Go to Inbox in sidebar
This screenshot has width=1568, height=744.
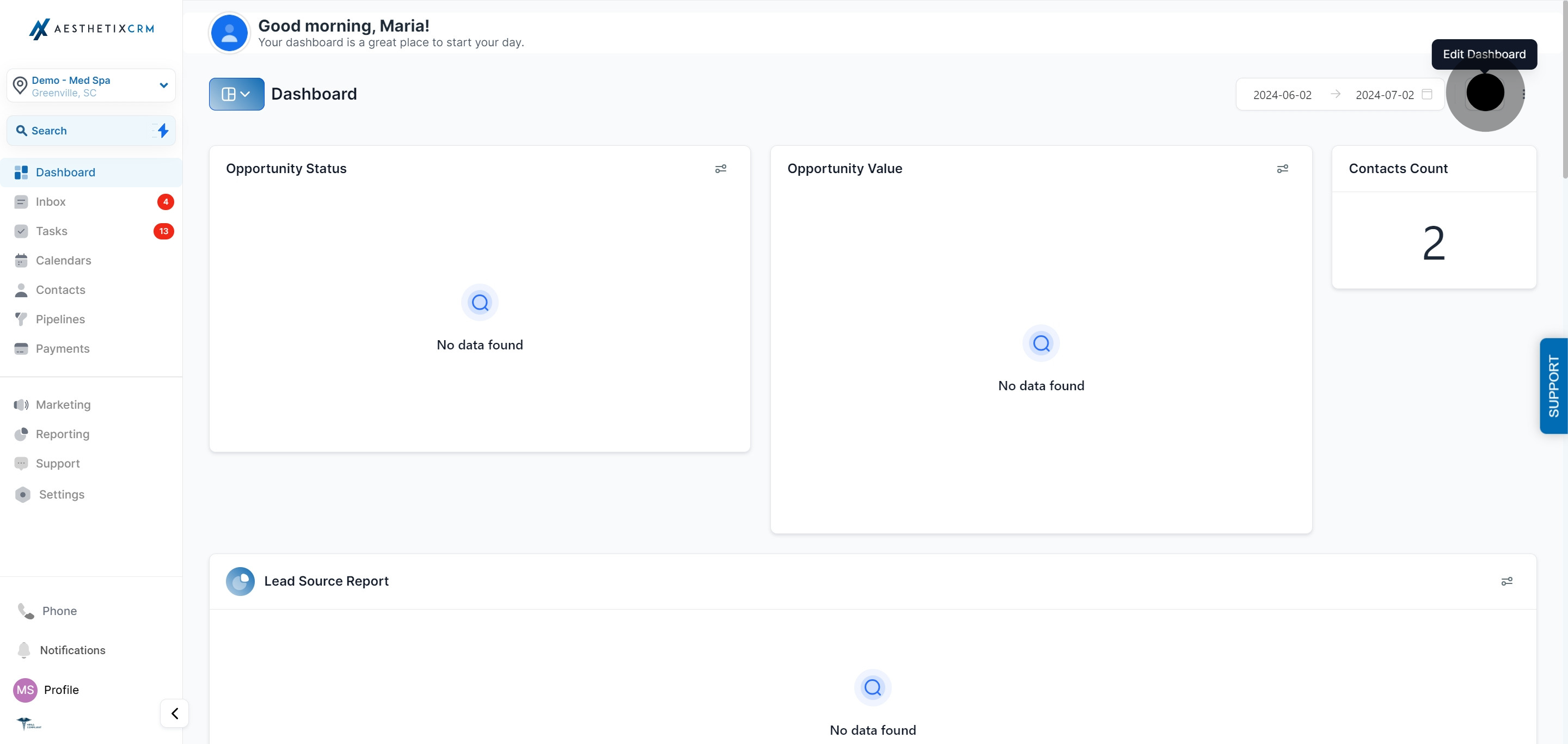[51, 201]
